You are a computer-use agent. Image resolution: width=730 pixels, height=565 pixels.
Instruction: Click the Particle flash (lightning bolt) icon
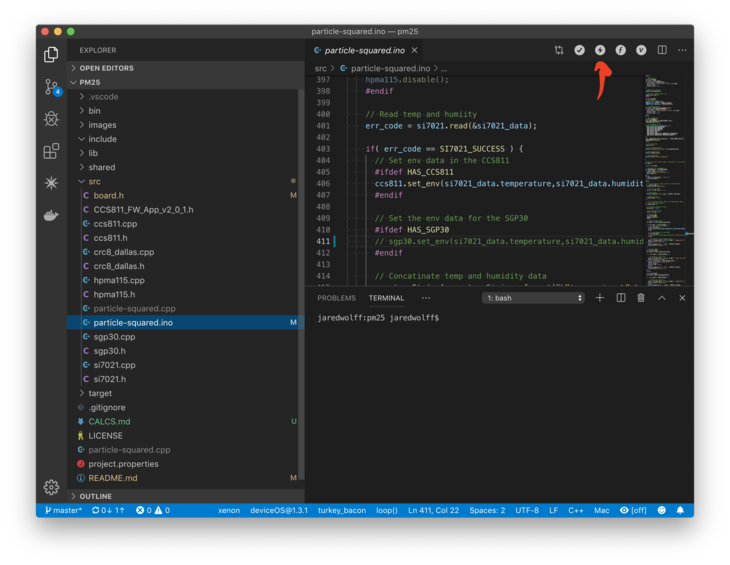pyautogui.click(x=600, y=50)
